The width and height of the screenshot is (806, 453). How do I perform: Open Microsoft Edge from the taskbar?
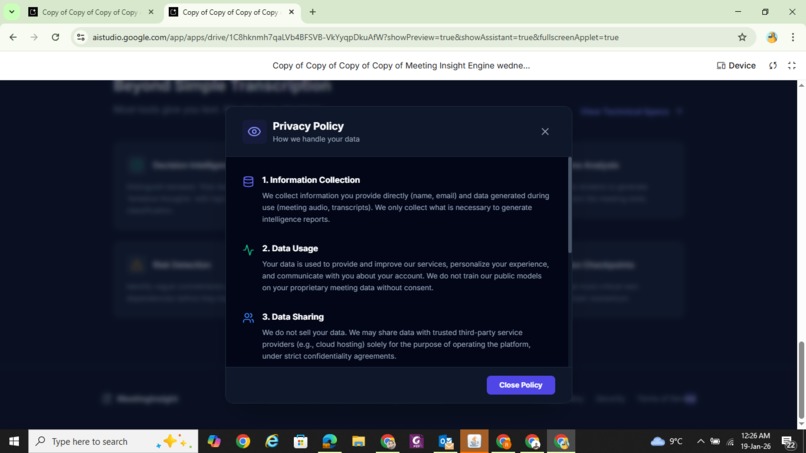[x=329, y=441]
